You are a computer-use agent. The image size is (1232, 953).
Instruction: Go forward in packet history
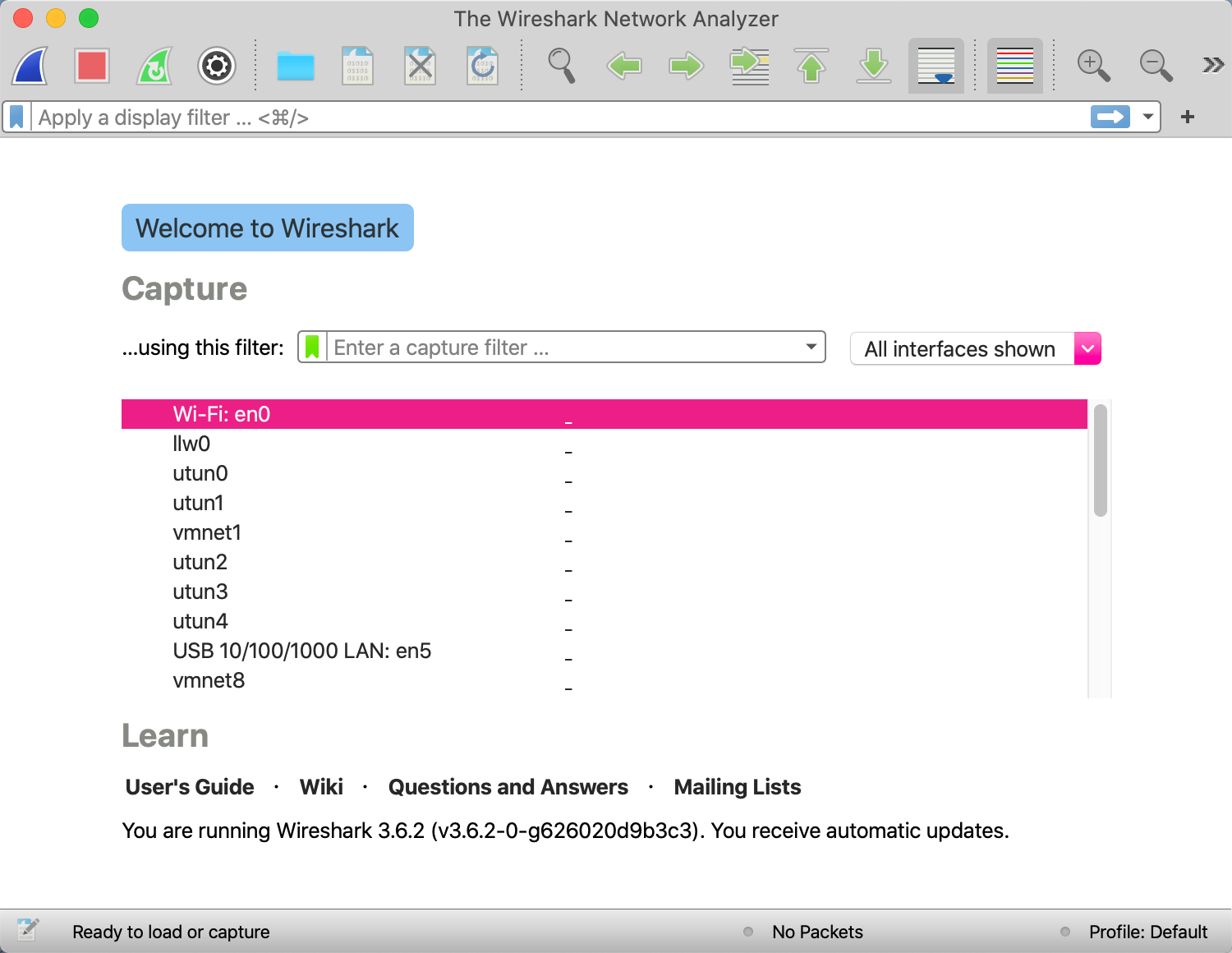[x=687, y=66]
